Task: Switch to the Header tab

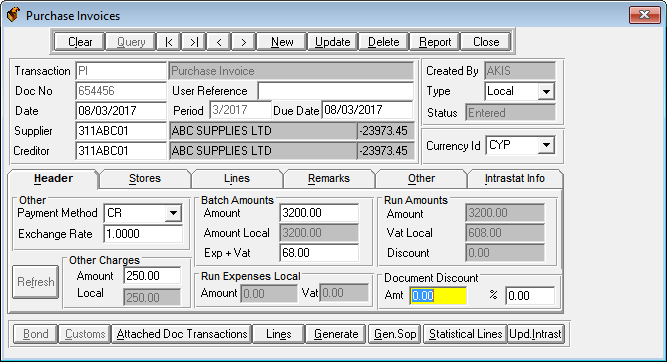Action: coord(53,178)
